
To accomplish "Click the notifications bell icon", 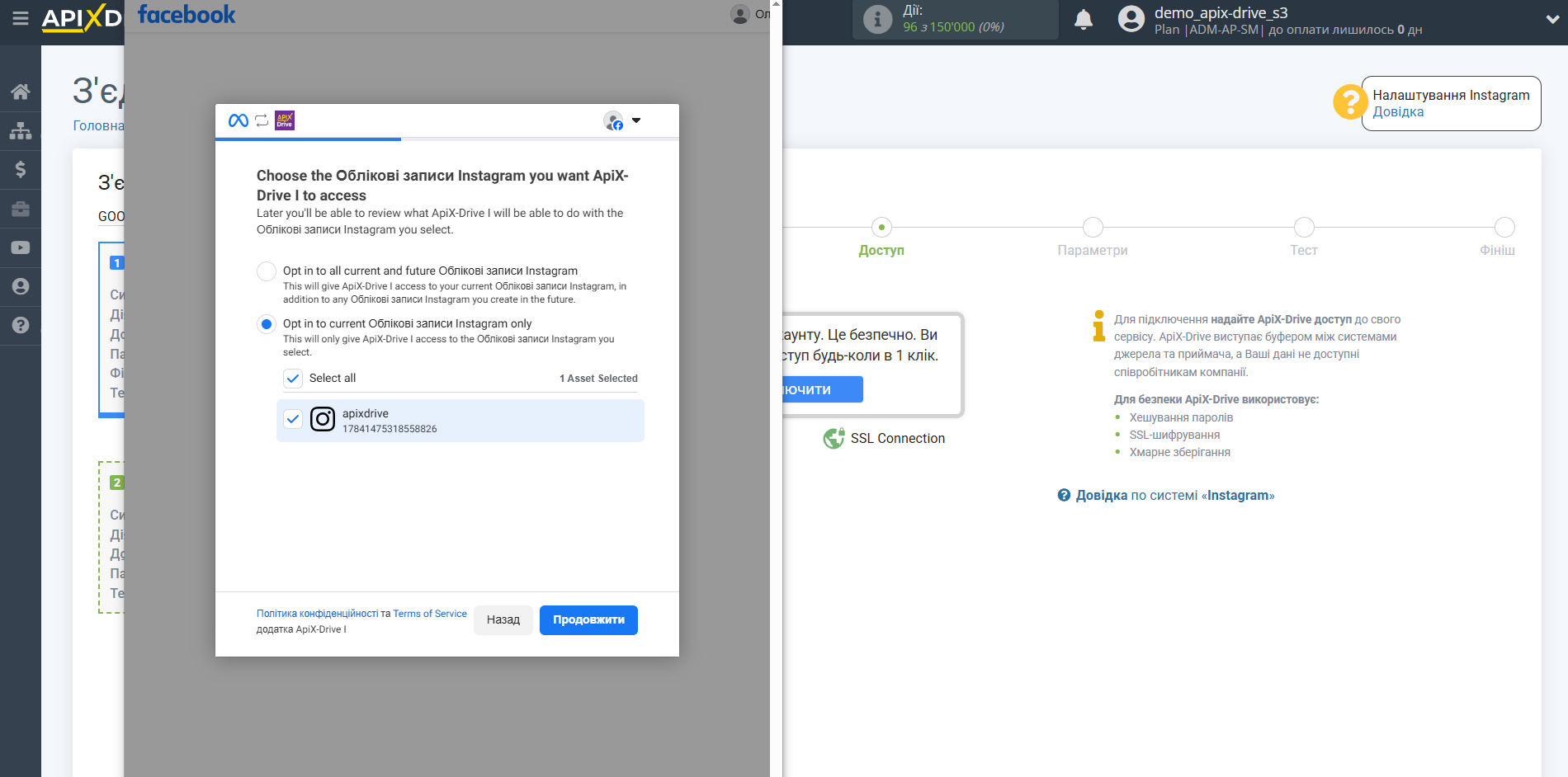I will (1084, 19).
